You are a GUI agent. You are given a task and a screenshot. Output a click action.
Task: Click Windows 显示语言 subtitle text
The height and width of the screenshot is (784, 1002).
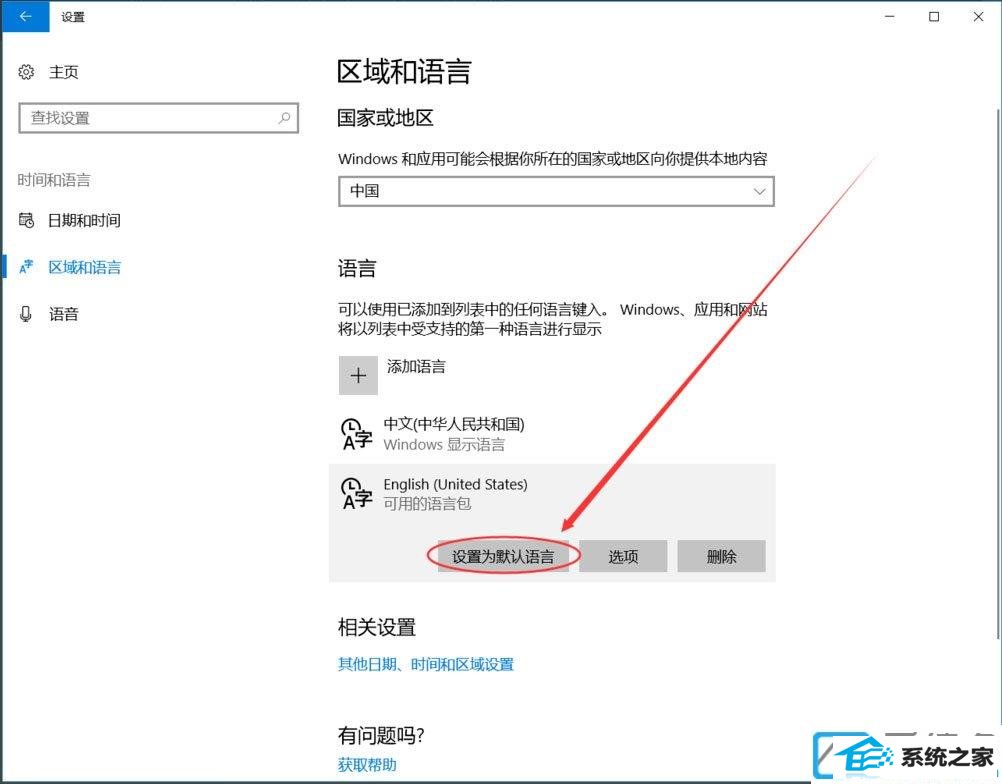(x=444, y=444)
